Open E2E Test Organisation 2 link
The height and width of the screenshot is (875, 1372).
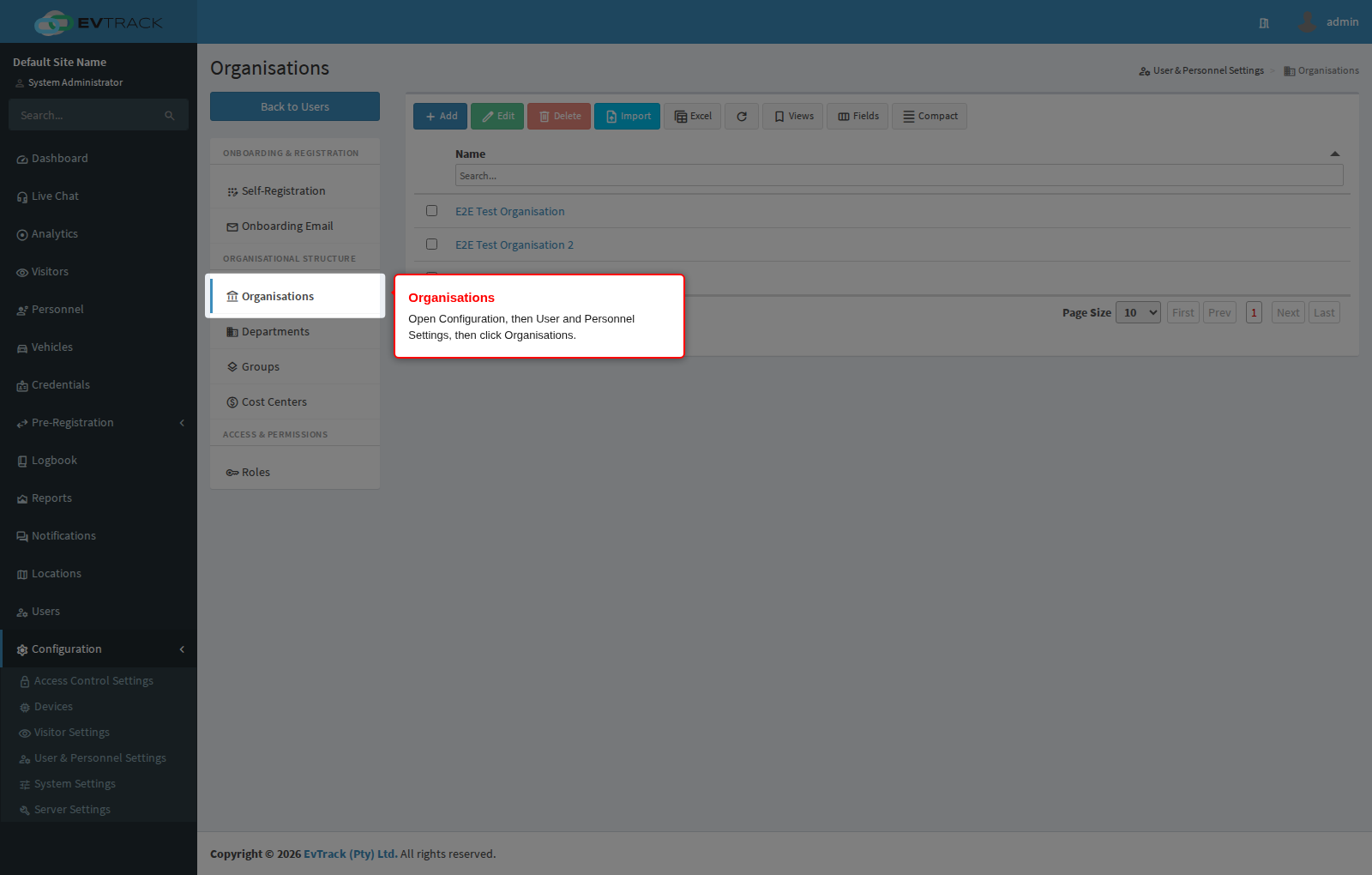pyautogui.click(x=514, y=245)
